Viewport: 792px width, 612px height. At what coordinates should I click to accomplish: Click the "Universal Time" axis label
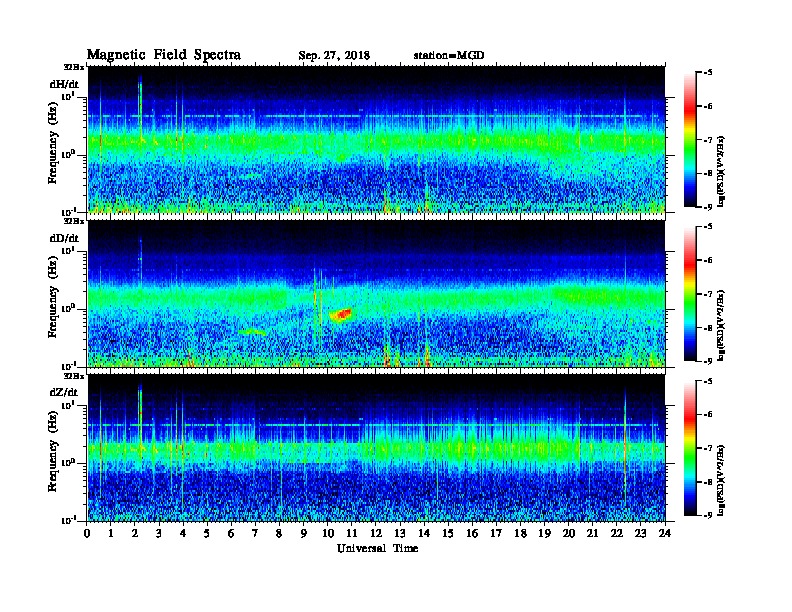[377, 548]
